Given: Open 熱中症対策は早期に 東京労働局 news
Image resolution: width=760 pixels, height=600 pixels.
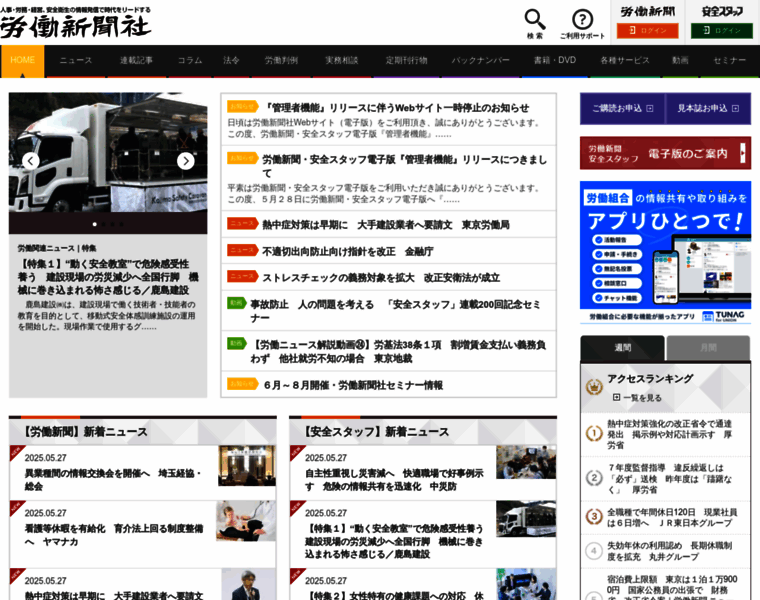Looking at the screenshot, I should click(x=388, y=224).
